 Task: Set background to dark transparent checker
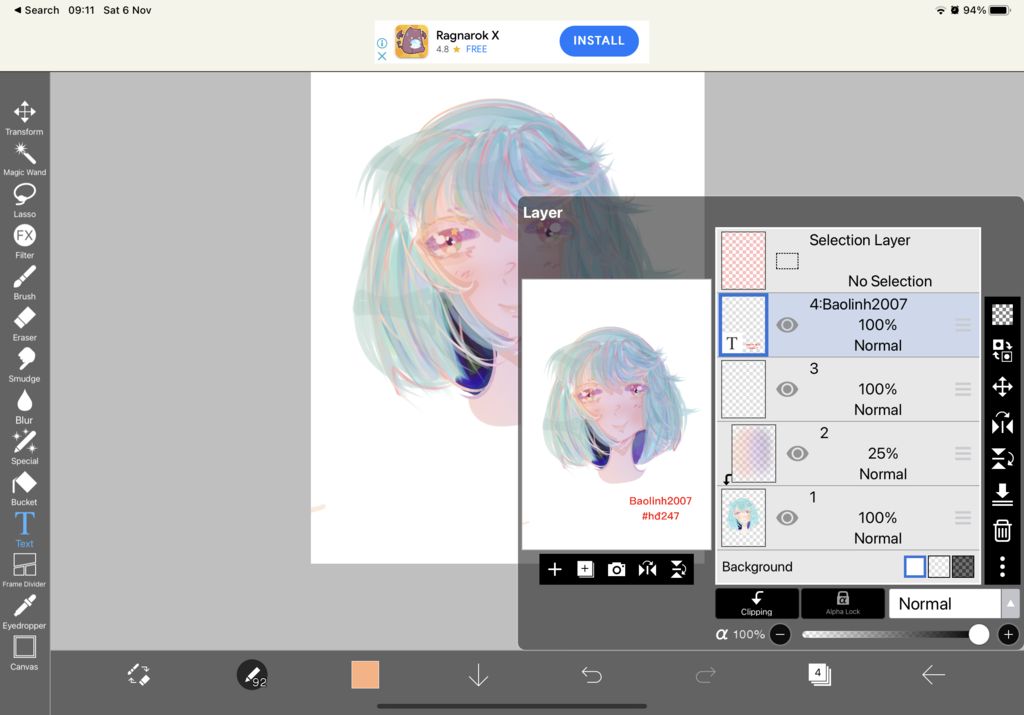coord(963,567)
